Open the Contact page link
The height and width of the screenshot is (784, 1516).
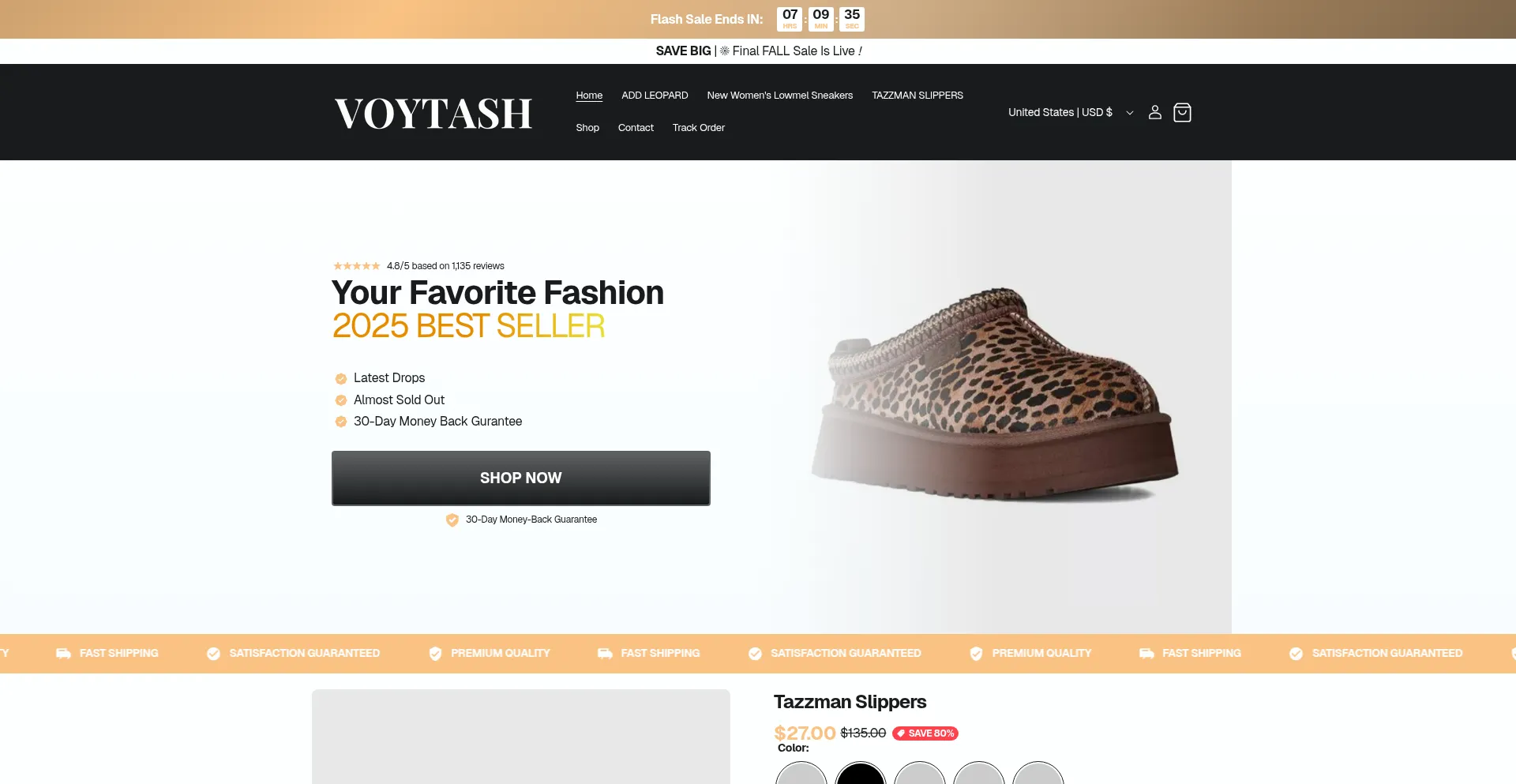pos(636,128)
